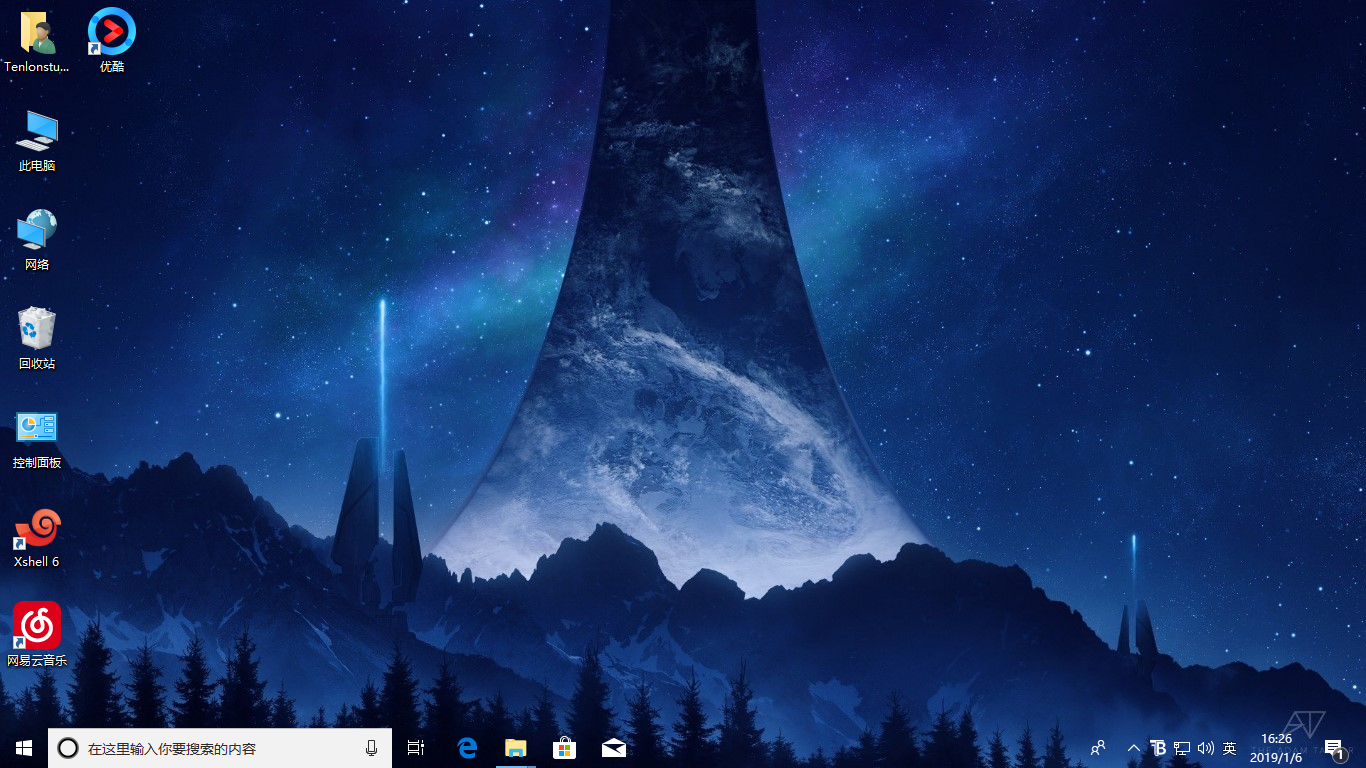Select the 此电脑 (This PC) desktop icon
Screen dimensions: 1366x768
[x=37, y=140]
